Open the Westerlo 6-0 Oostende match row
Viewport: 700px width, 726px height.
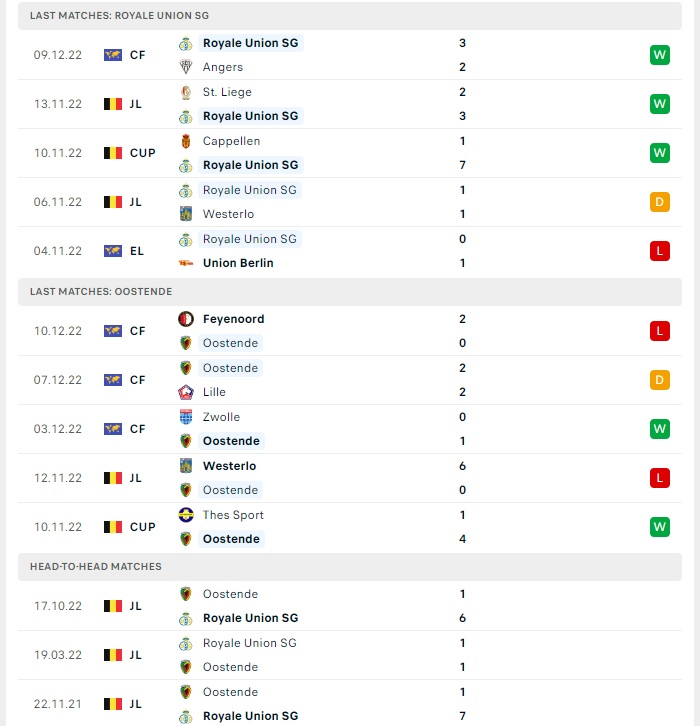(x=350, y=478)
